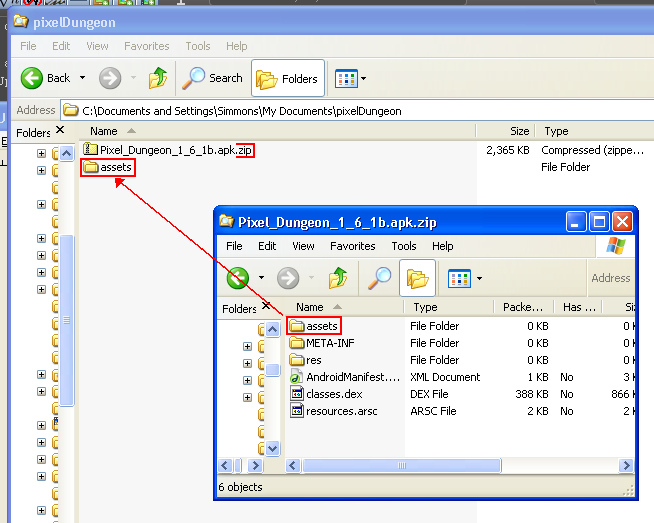This screenshot has height=523, width=654.
Task: Select META-INF folder in zip window
Action: (322, 343)
